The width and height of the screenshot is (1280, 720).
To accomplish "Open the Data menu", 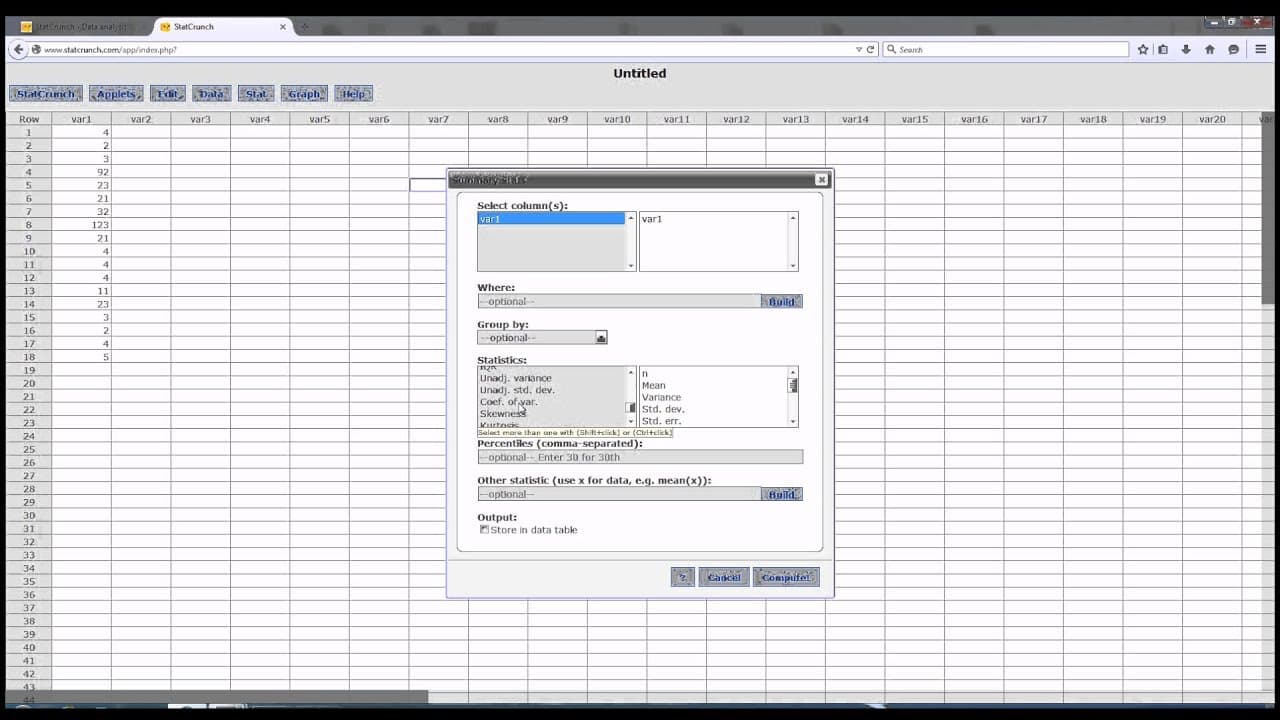I will click(211, 94).
